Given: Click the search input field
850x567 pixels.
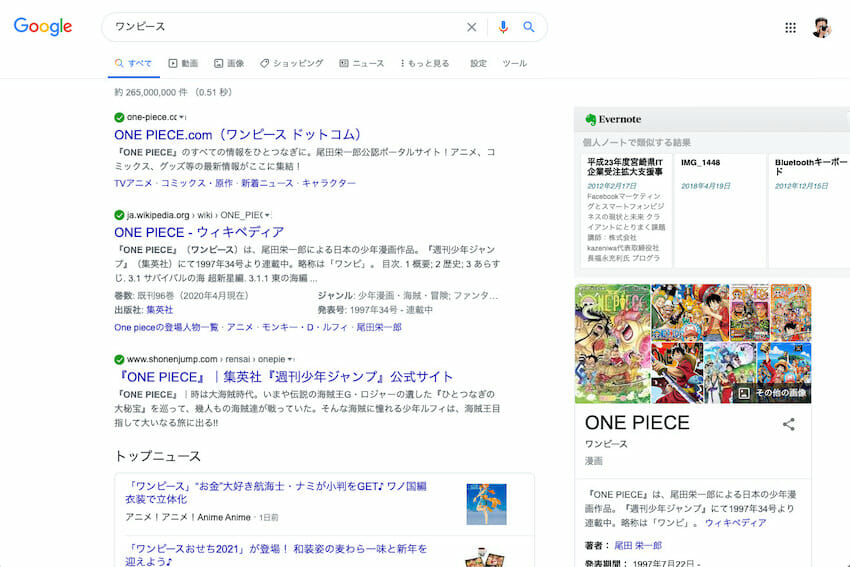Looking at the screenshot, I should pos(285,27).
